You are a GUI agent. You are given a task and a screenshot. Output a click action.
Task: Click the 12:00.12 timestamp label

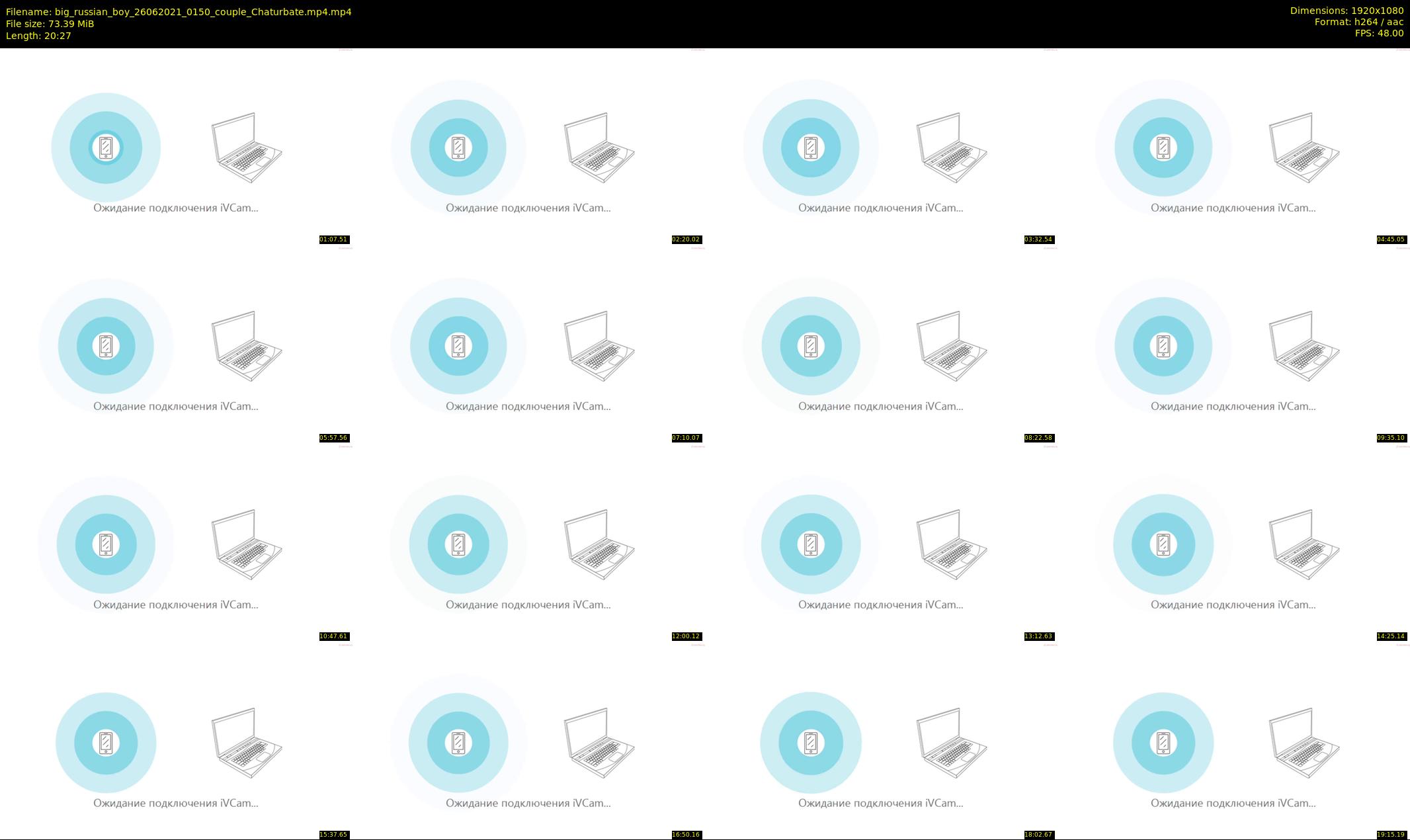(x=686, y=636)
